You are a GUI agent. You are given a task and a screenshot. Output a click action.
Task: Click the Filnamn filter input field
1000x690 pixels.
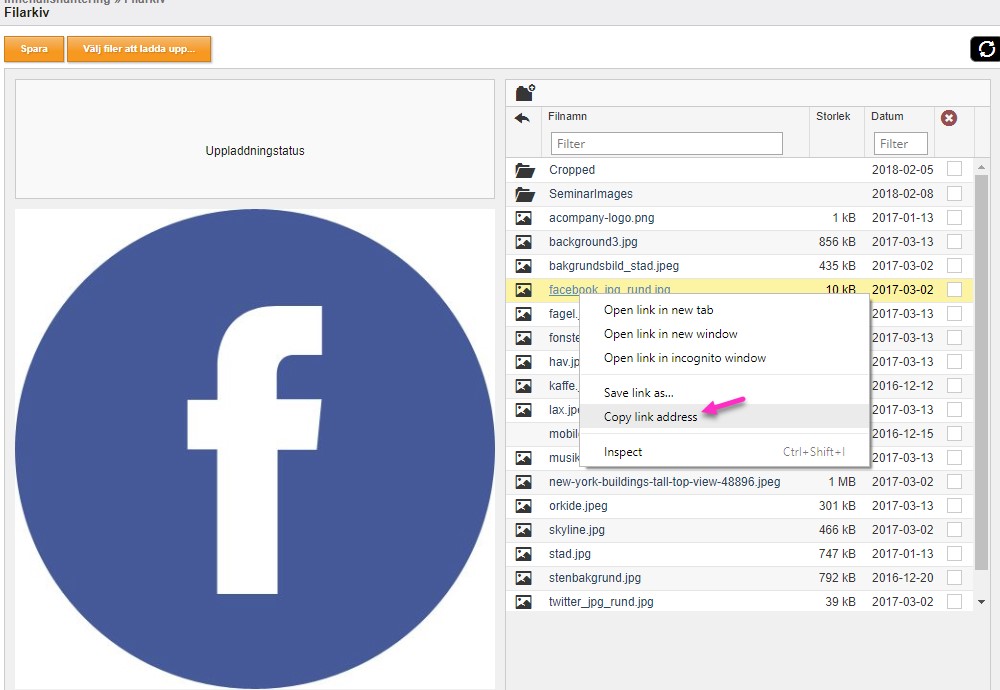[666, 143]
